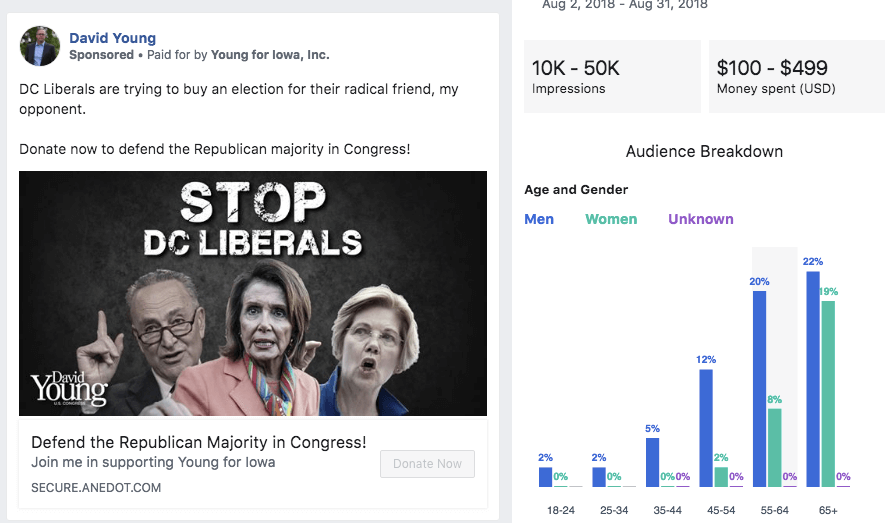Toggle the Women legend item
This screenshot has height=523, width=889.
(611, 219)
